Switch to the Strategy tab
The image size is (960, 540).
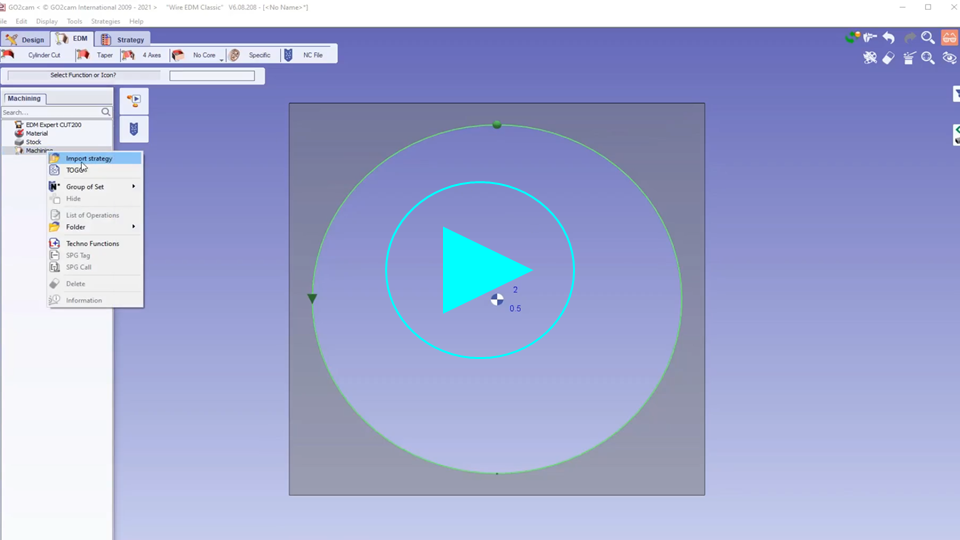pyautogui.click(x=123, y=39)
